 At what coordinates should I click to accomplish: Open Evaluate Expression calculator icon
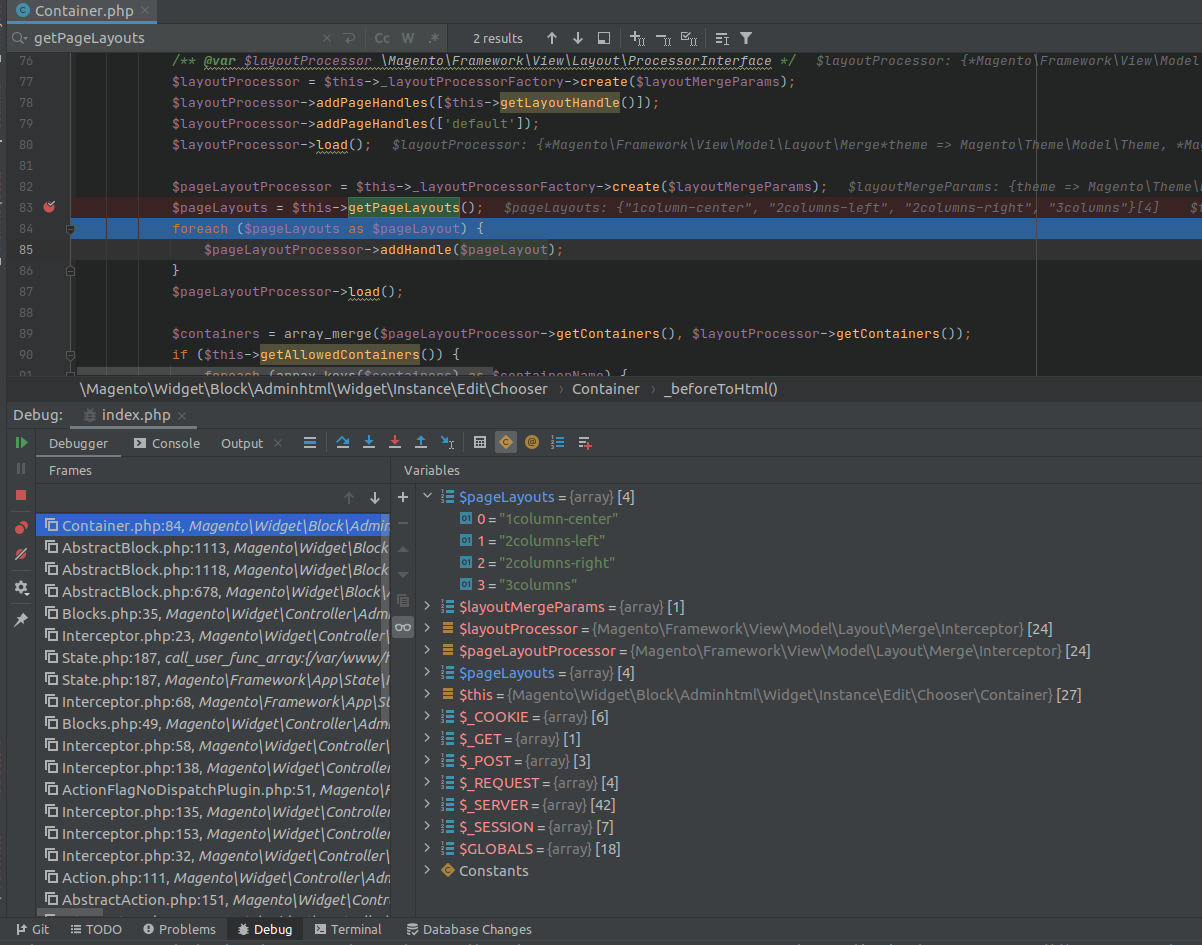pos(480,442)
